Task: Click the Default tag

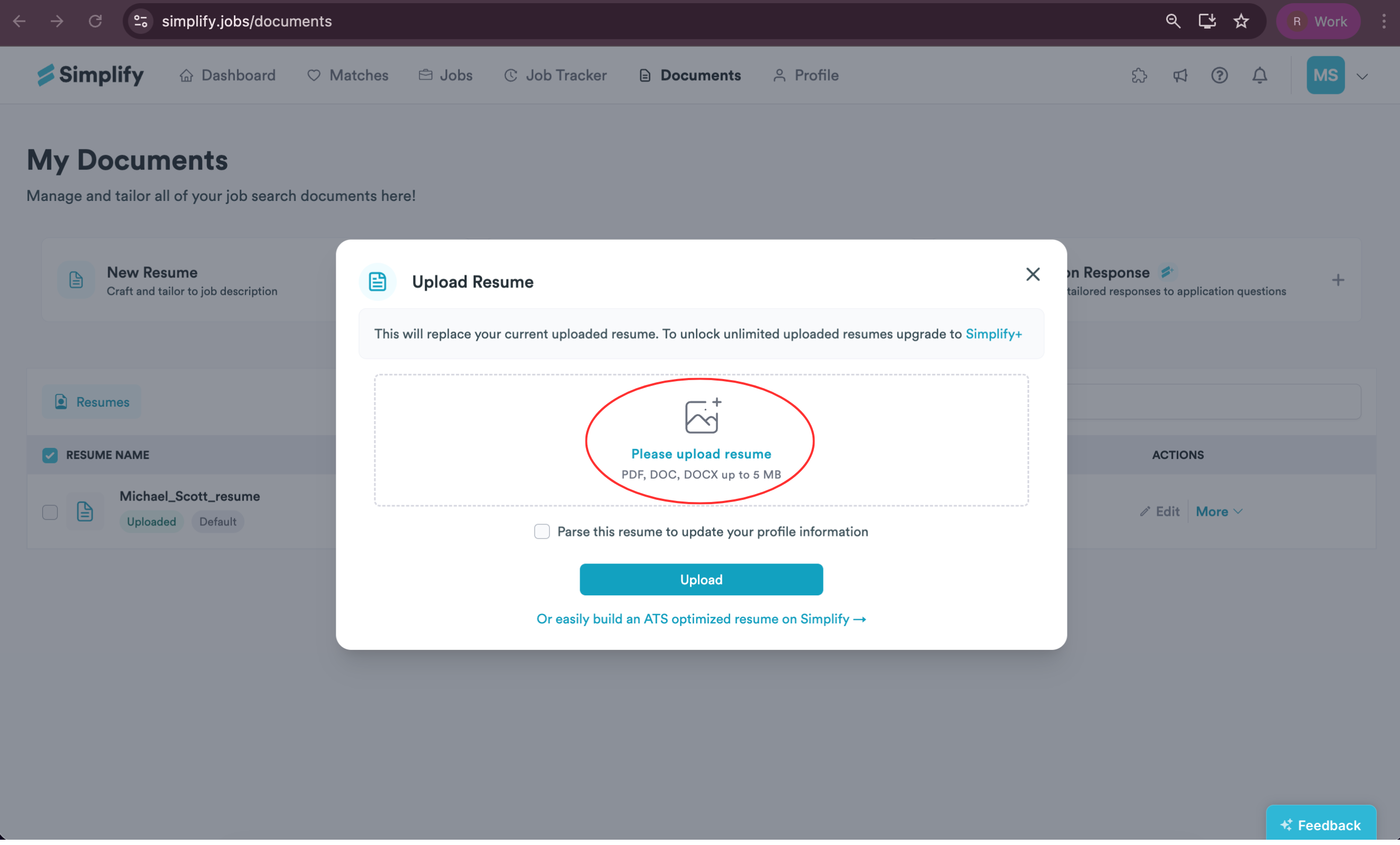Action: coord(217,521)
